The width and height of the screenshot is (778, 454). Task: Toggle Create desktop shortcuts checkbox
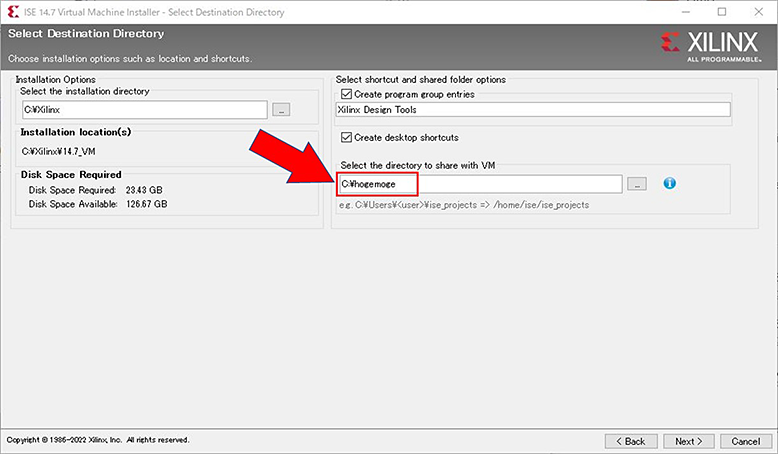point(346,137)
